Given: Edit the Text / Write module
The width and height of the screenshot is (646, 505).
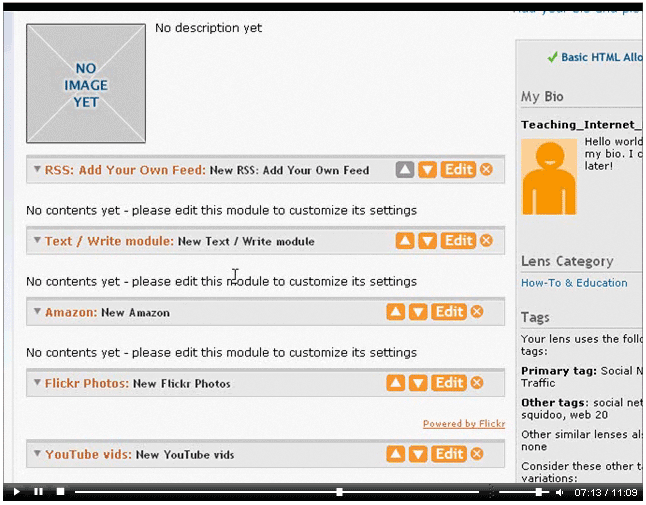Looking at the screenshot, I should pos(458,241).
